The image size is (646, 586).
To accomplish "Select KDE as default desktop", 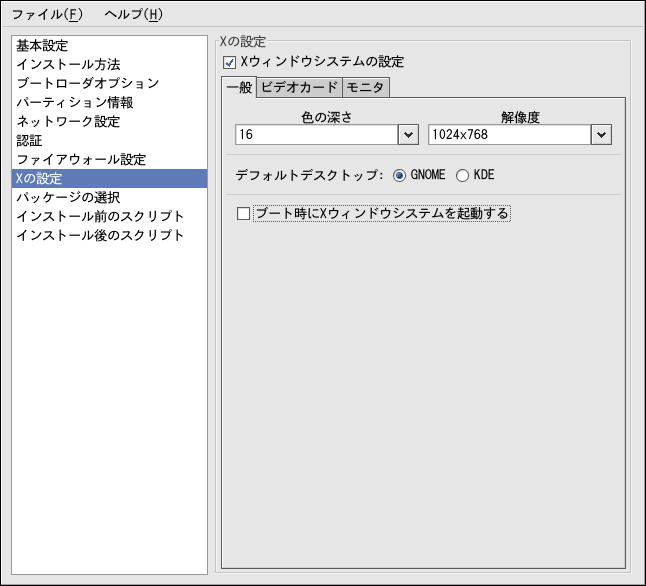I will click(x=462, y=175).
